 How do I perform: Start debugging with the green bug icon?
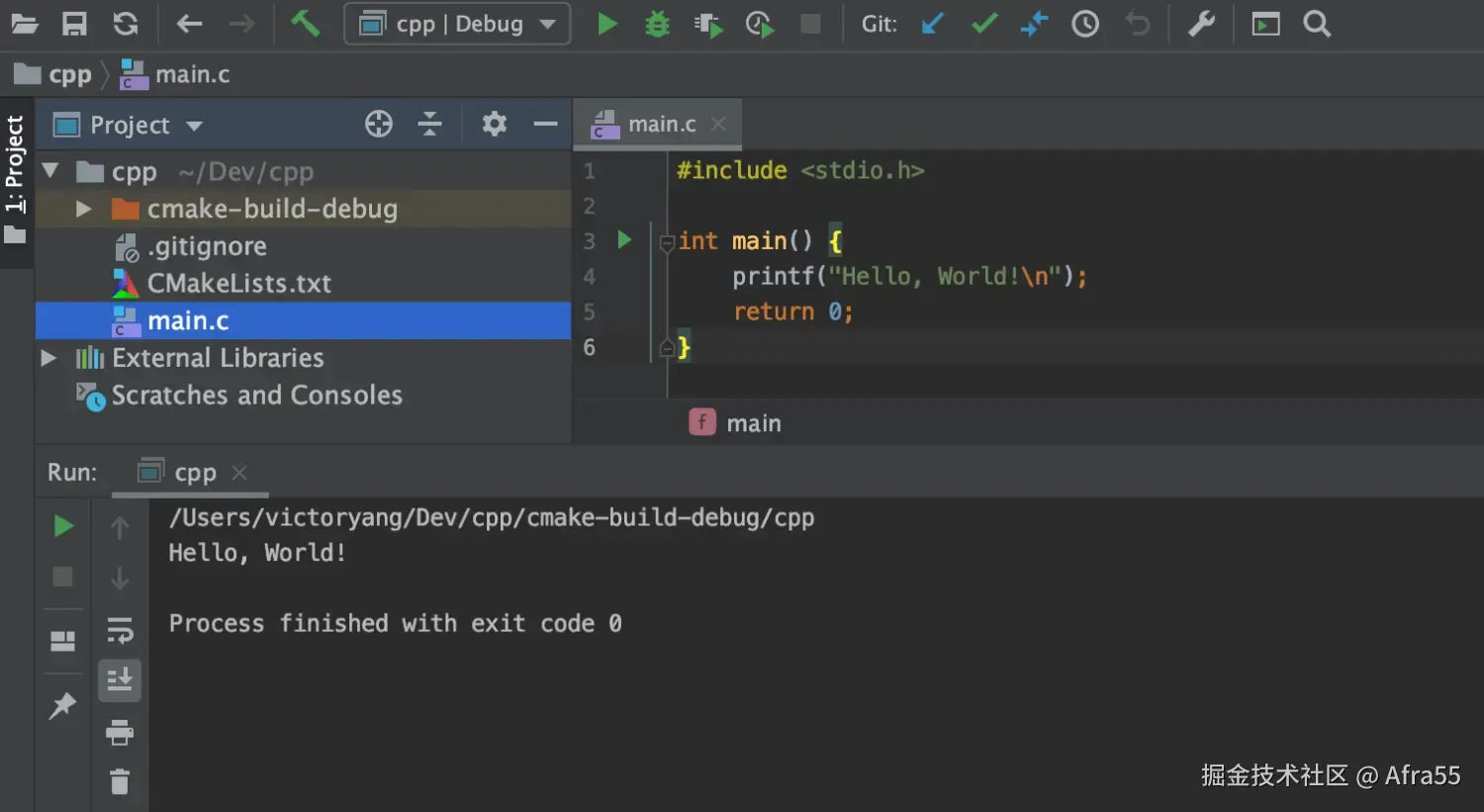click(657, 24)
